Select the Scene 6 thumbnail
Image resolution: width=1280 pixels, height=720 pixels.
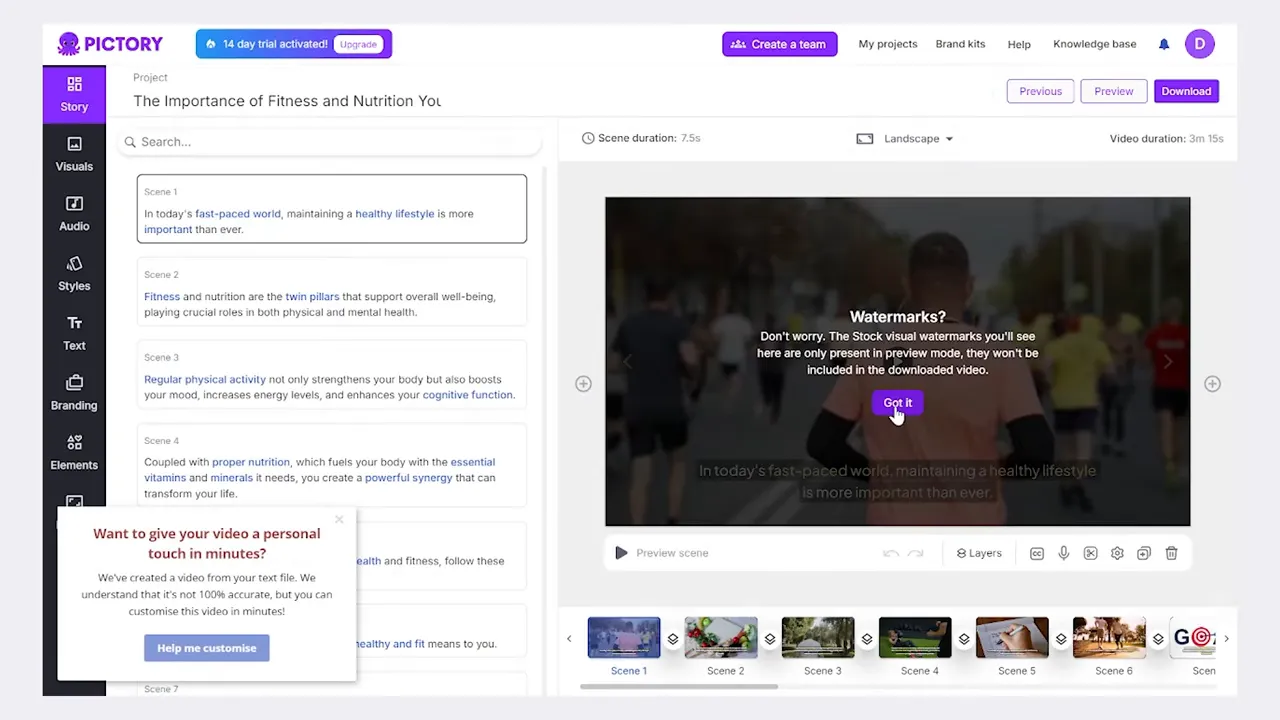tap(1109, 638)
